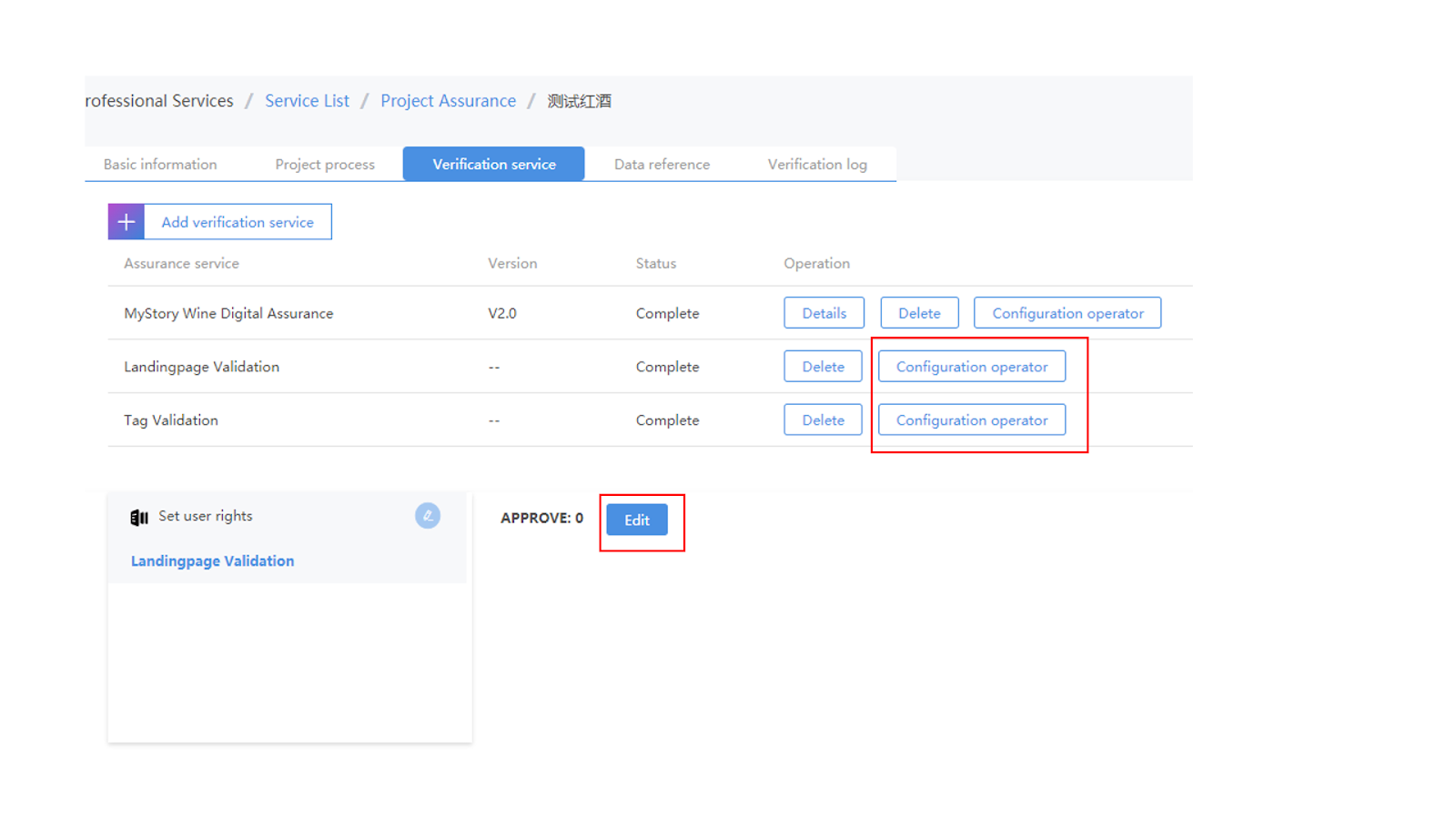Click the Professional Services breadcrumb
1456x819 pixels.
tap(159, 101)
